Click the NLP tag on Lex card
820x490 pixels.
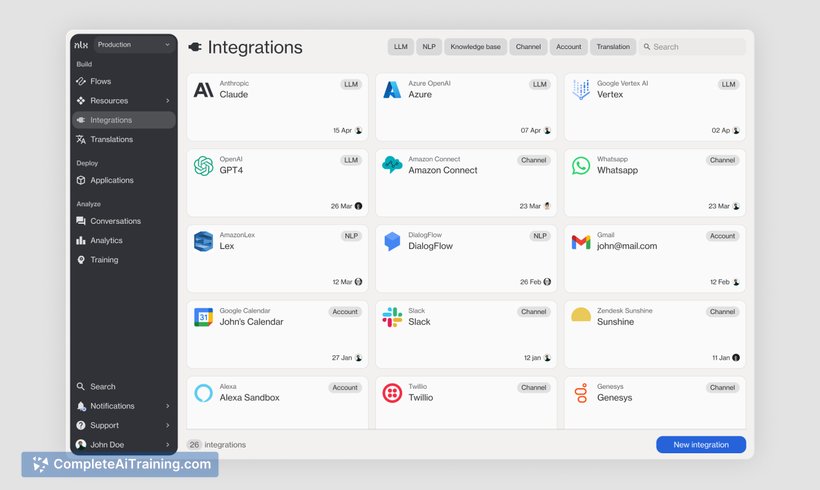pos(351,236)
